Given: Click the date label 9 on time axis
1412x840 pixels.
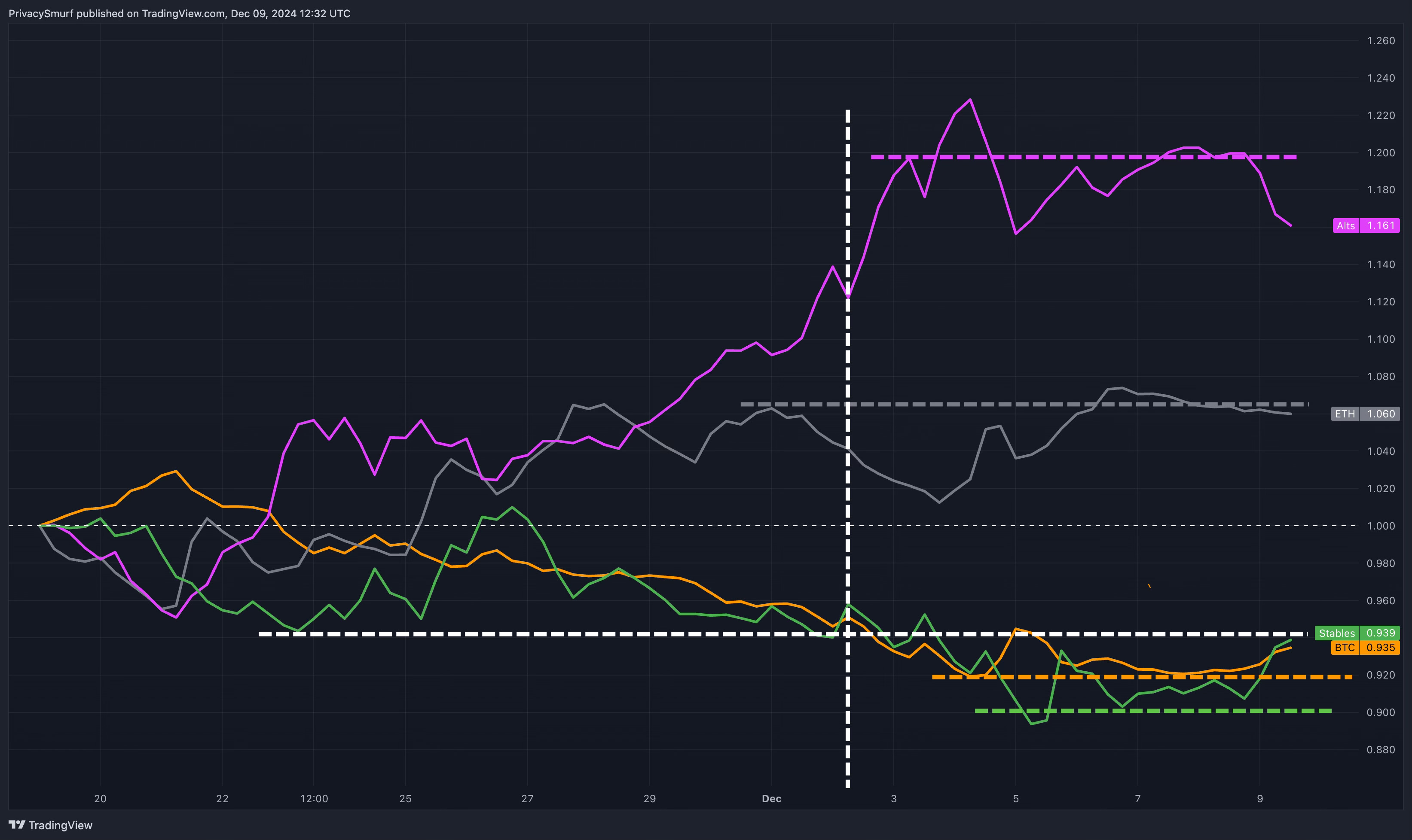Looking at the screenshot, I should pos(1259,799).
